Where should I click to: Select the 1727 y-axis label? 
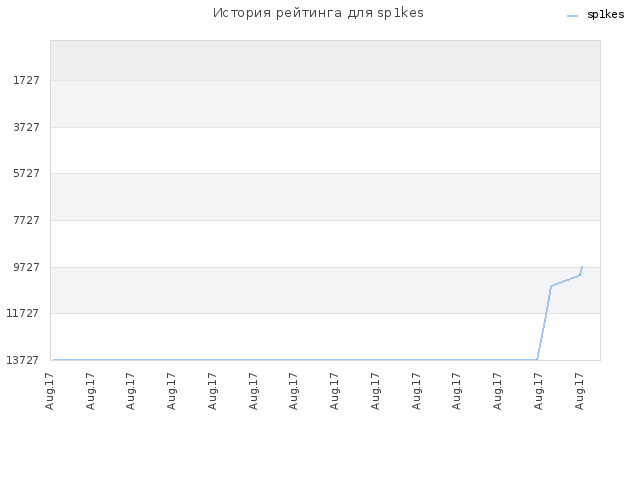pyautogui.click(x=27, y=80)
